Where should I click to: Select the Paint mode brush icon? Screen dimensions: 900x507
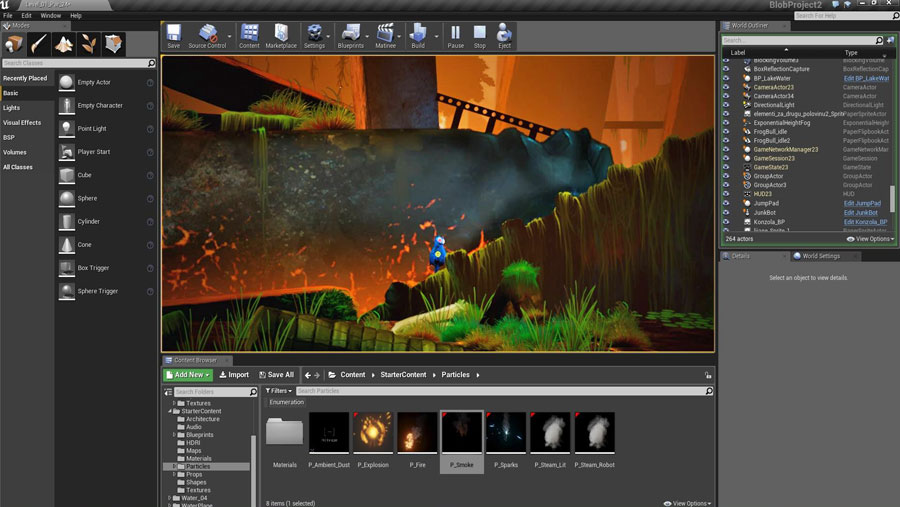[x=38, y=44]
